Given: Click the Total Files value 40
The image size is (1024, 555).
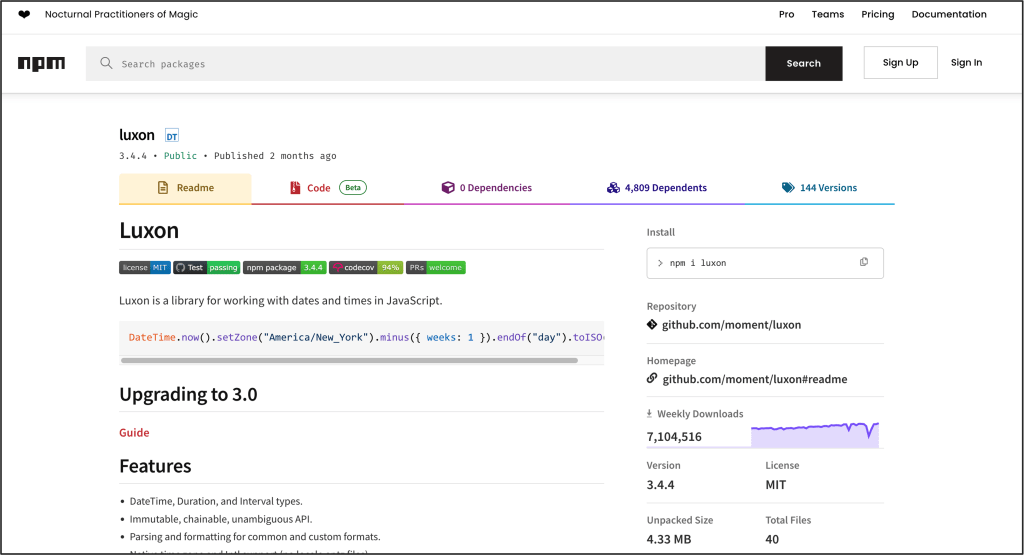Looking at the screenshot, I should [772, 539].
